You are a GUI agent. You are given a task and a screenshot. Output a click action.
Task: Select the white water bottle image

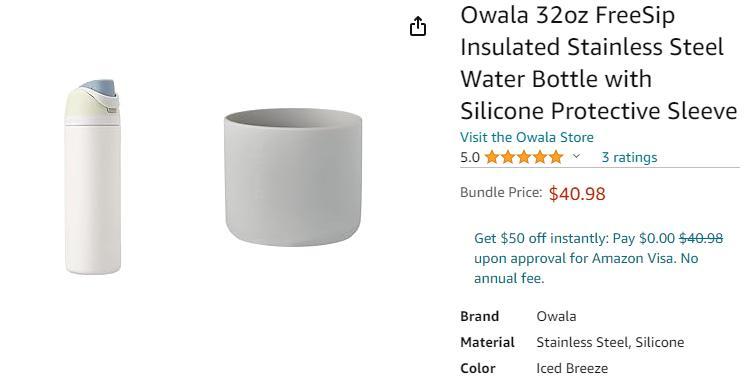92,177
